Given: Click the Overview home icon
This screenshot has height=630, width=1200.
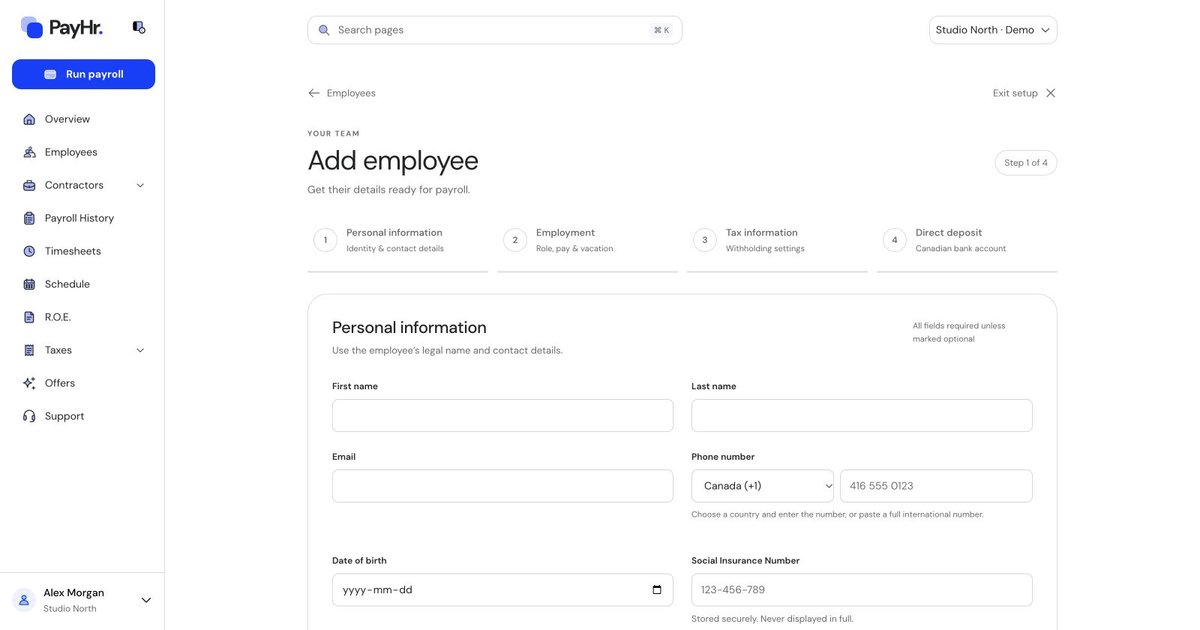Looking at the screenshot, I should coord(29,119).
